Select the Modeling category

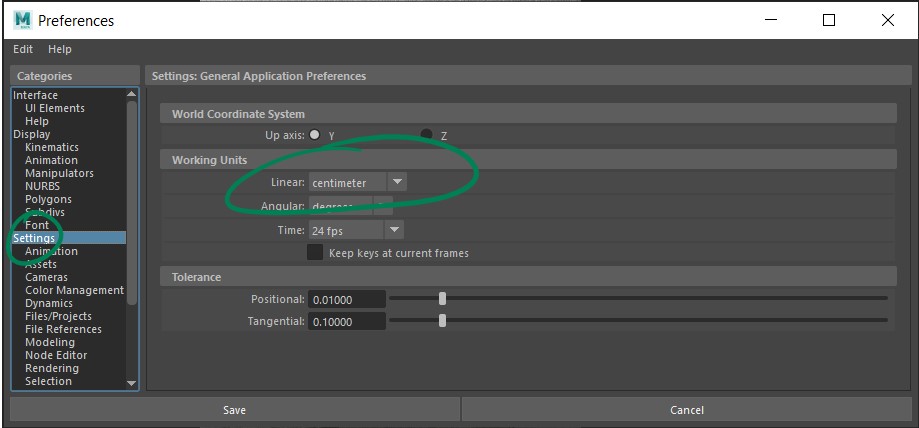(50, 342)
